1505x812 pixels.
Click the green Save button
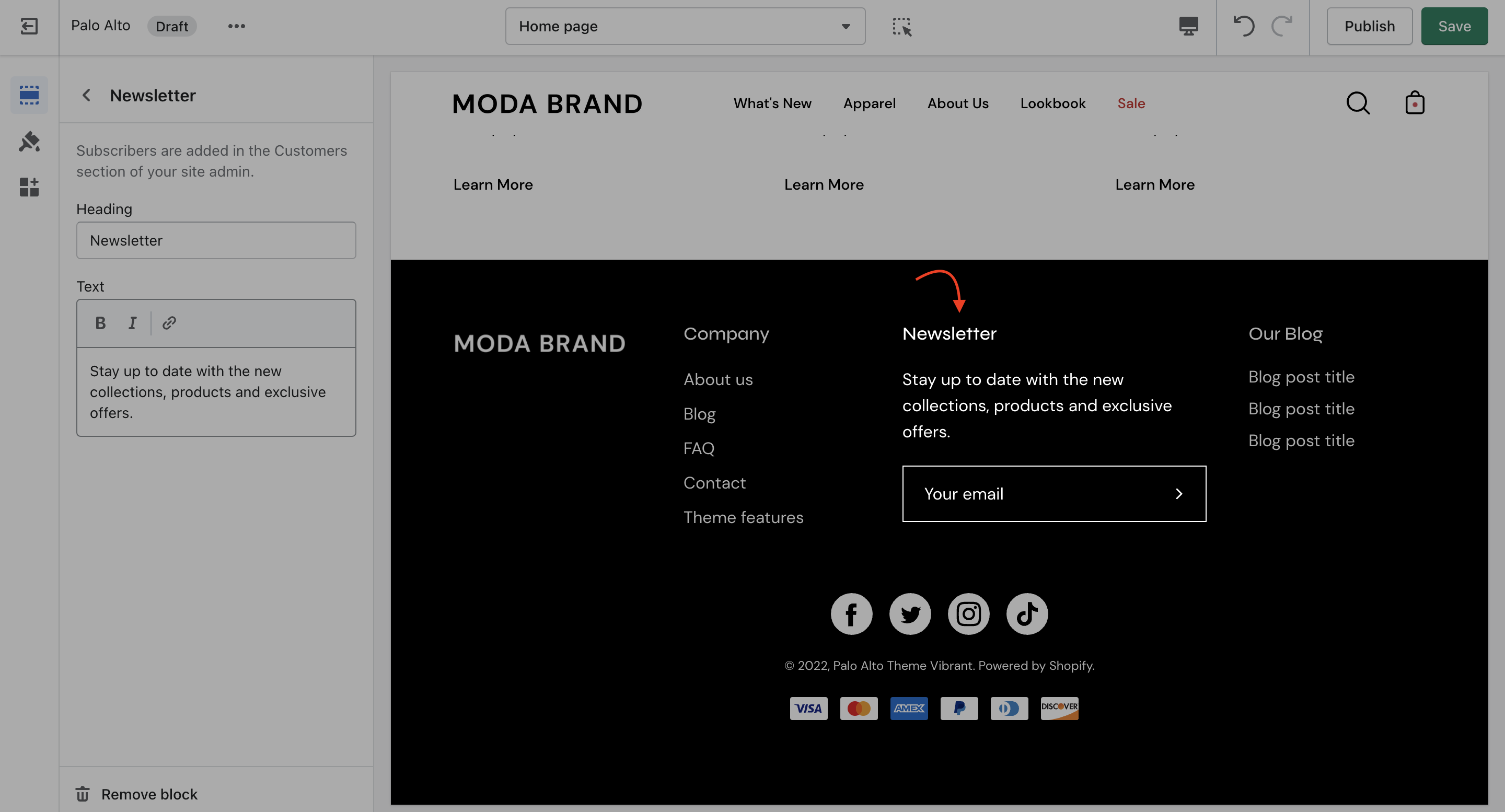click(1454, 26)
